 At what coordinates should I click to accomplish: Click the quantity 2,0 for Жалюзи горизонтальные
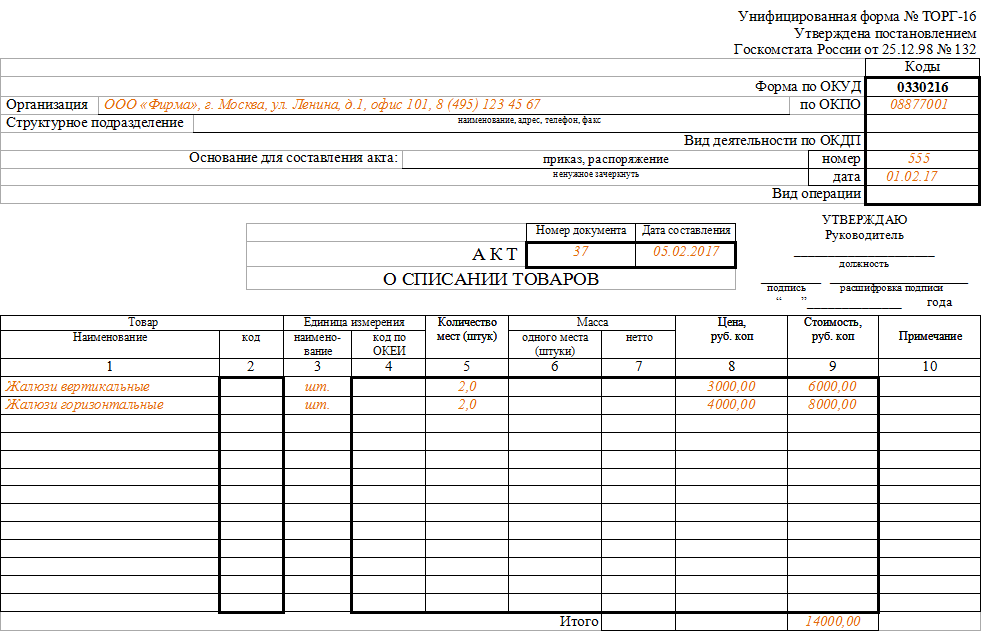coord(466,405)
